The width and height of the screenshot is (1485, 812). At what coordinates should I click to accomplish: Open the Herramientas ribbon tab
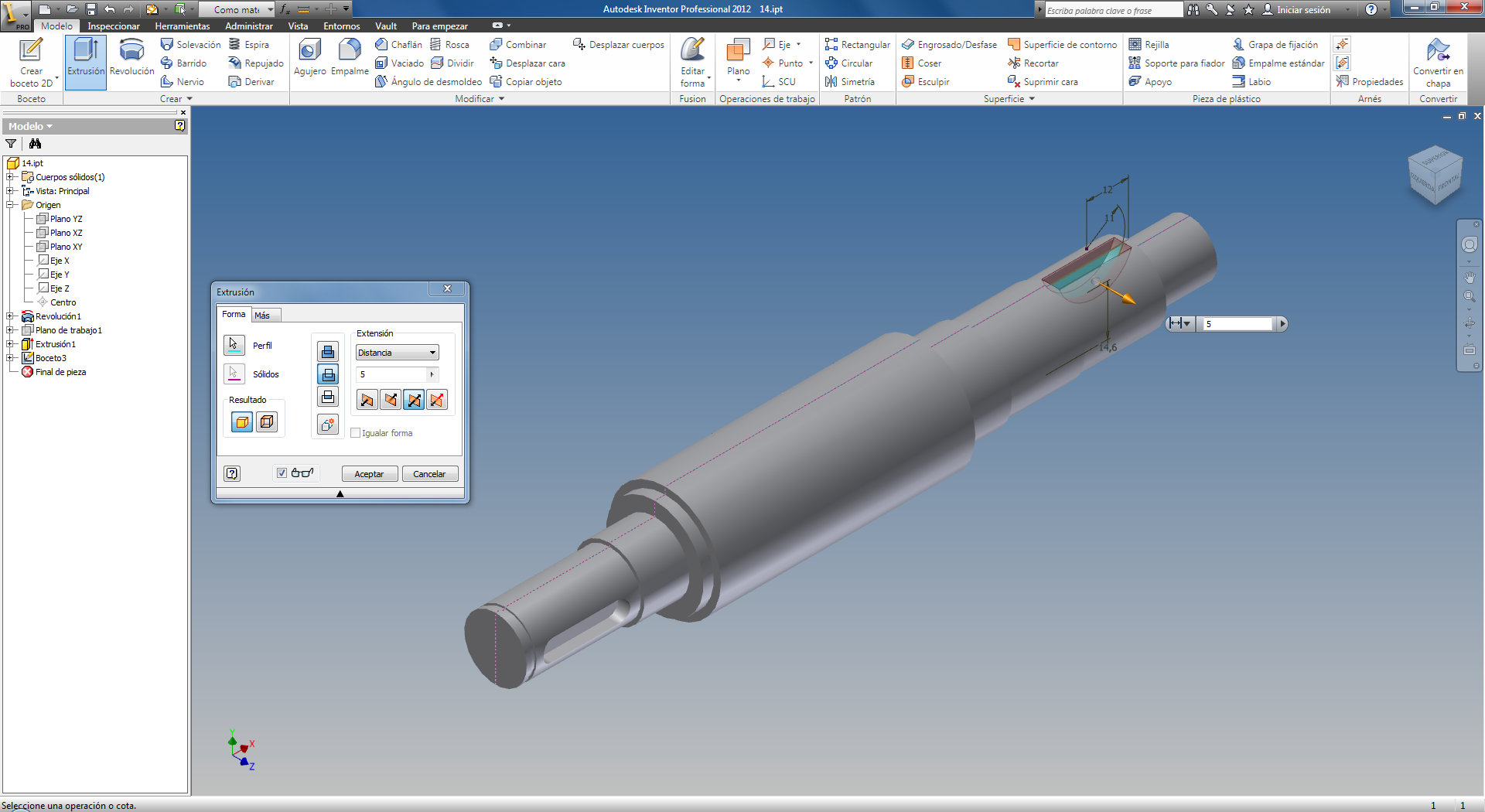point(183,26)
